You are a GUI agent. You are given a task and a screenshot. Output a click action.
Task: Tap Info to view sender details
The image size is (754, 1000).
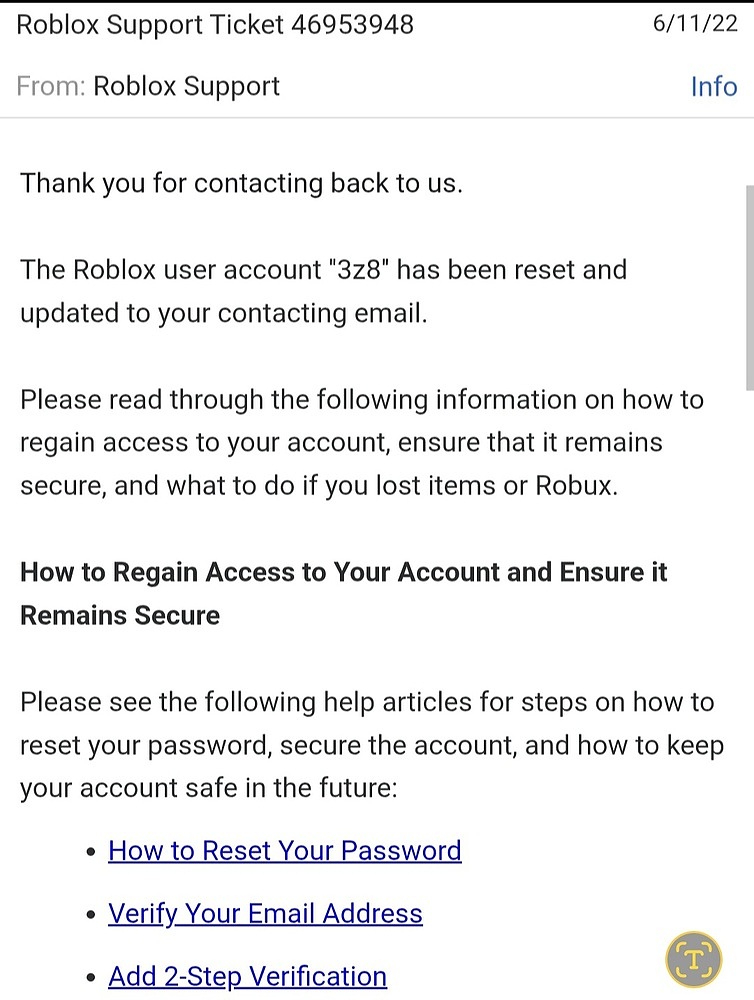[713, 86]
